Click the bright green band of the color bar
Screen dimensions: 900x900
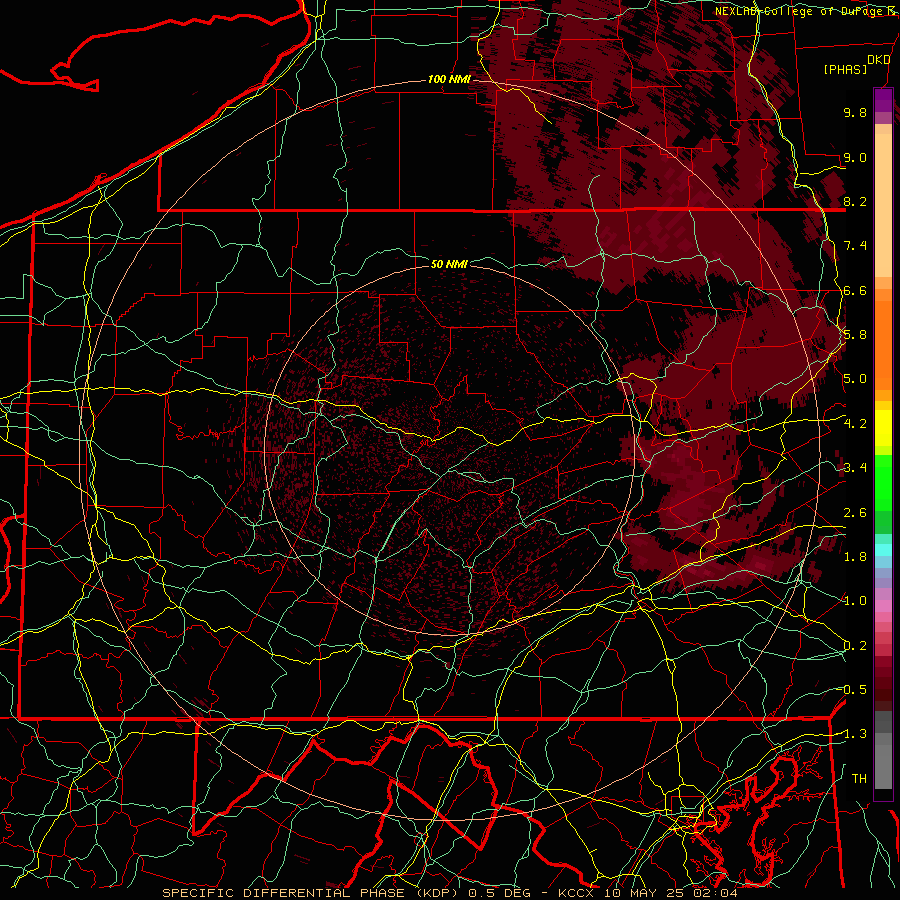pos(883,483)
